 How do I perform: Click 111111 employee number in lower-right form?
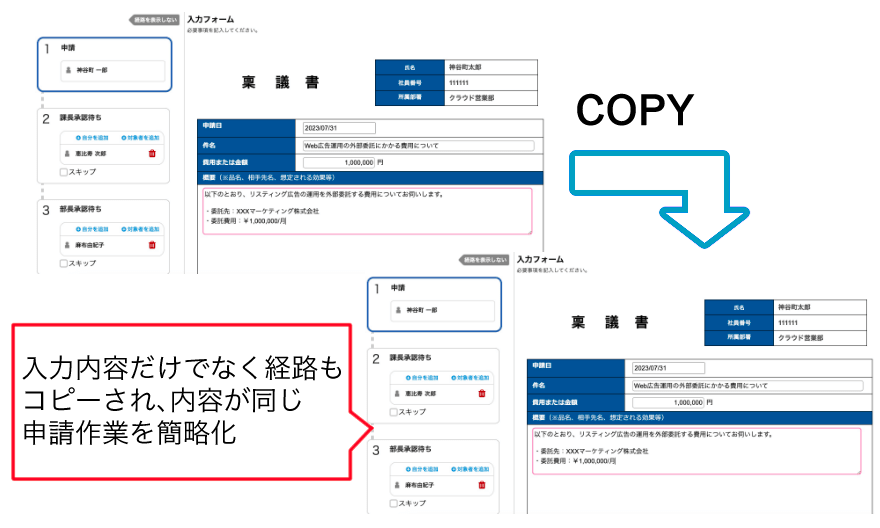pyautogui.click(x=821, y=323)
